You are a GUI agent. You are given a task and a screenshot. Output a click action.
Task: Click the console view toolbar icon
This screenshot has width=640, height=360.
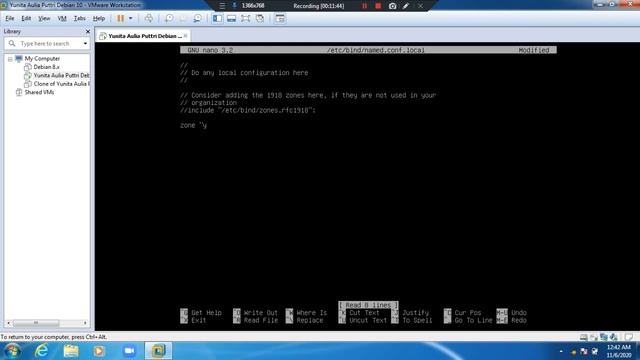click(280, 18)
